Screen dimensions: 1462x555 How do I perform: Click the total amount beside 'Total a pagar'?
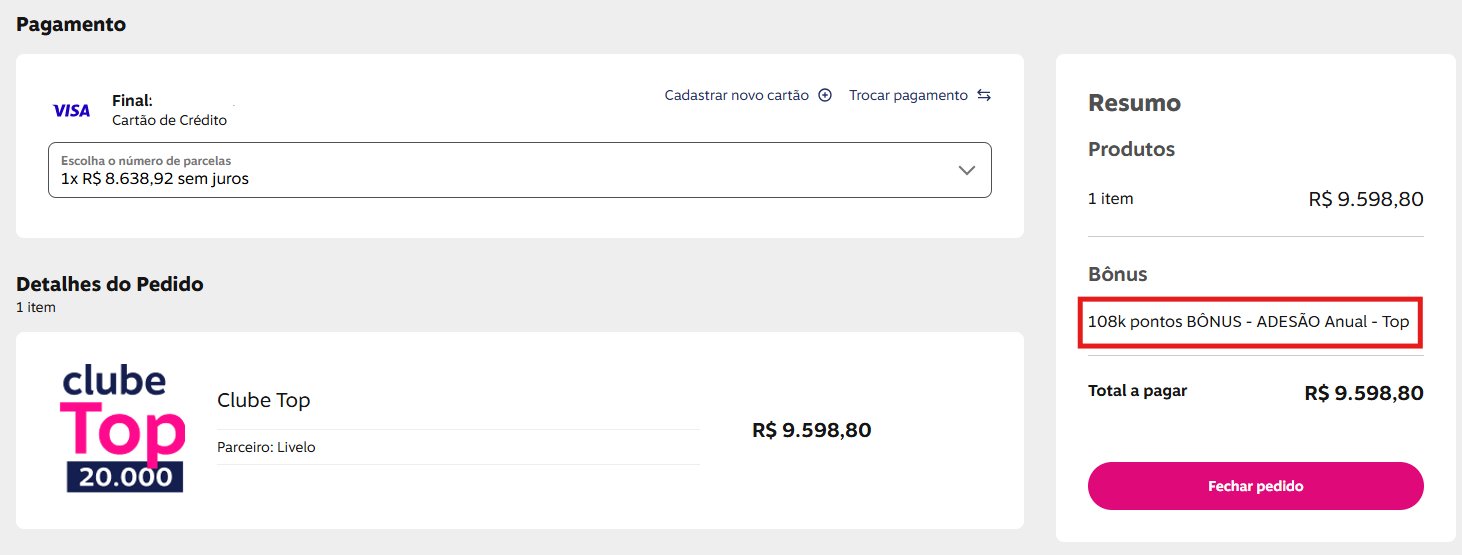coord(1363,393)
